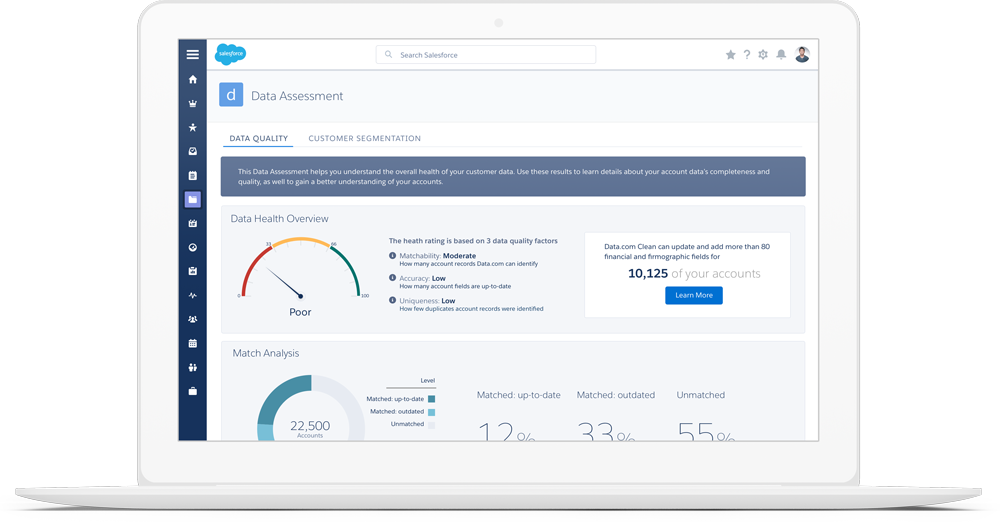Image resolution: width=1000 pixels, height=522 pixels.
Task: Open the star icon in the left sidebar
Action: coord(193,127)
